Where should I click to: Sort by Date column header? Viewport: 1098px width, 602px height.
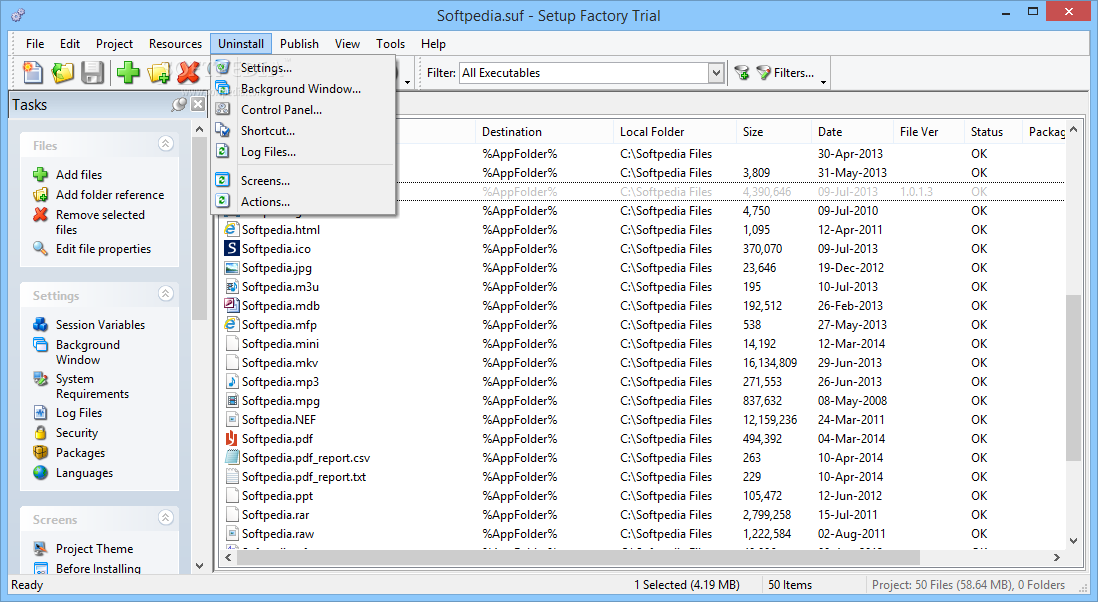(853, 132)
